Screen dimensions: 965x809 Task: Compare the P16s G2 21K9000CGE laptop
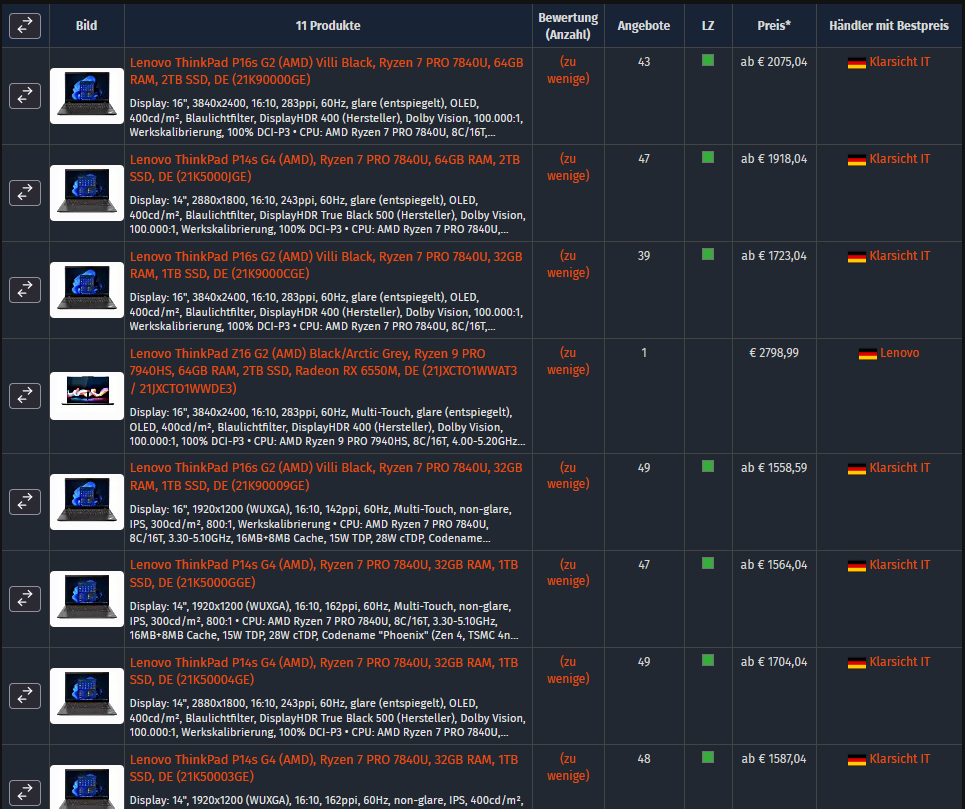(25, 290)
